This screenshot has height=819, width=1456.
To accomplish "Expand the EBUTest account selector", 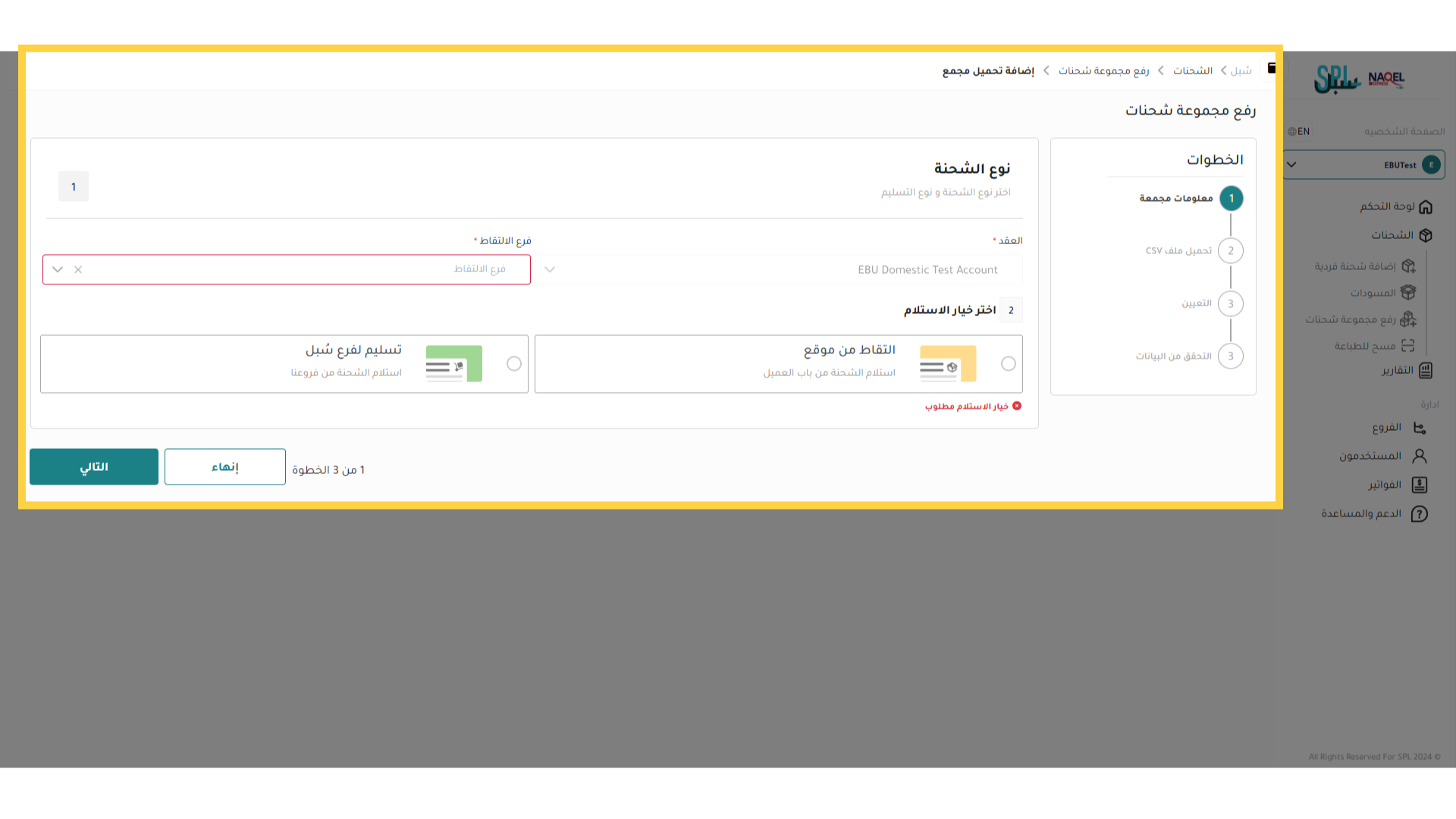I will (1291, 165).
